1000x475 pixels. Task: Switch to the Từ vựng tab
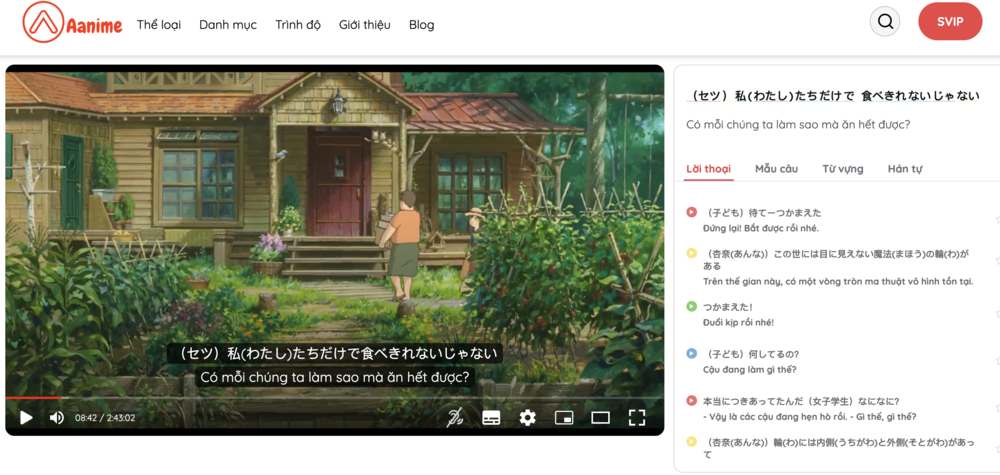(x=842, y=170)
